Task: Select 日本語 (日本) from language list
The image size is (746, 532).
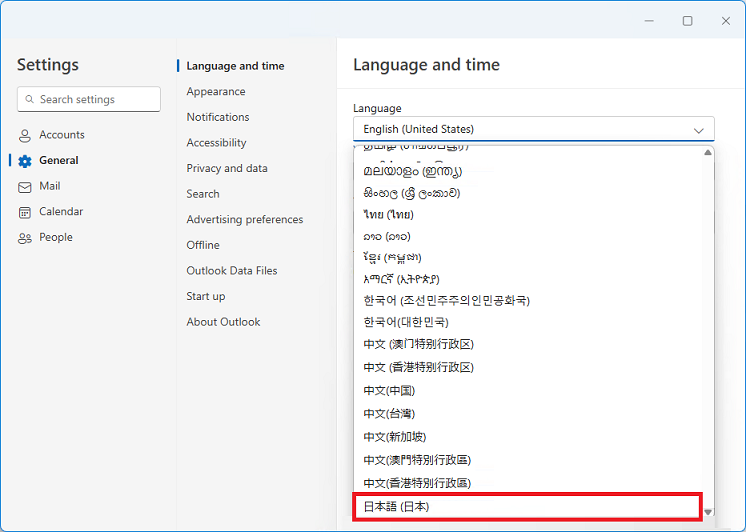Action: tap(396, 507)
